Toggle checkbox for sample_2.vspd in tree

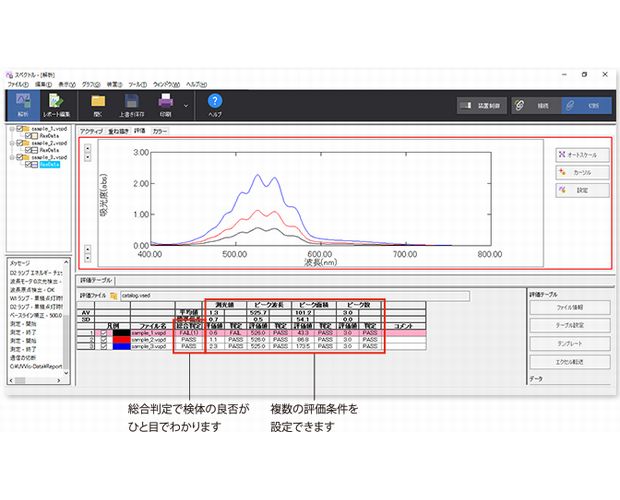click(x=20, y=143)
